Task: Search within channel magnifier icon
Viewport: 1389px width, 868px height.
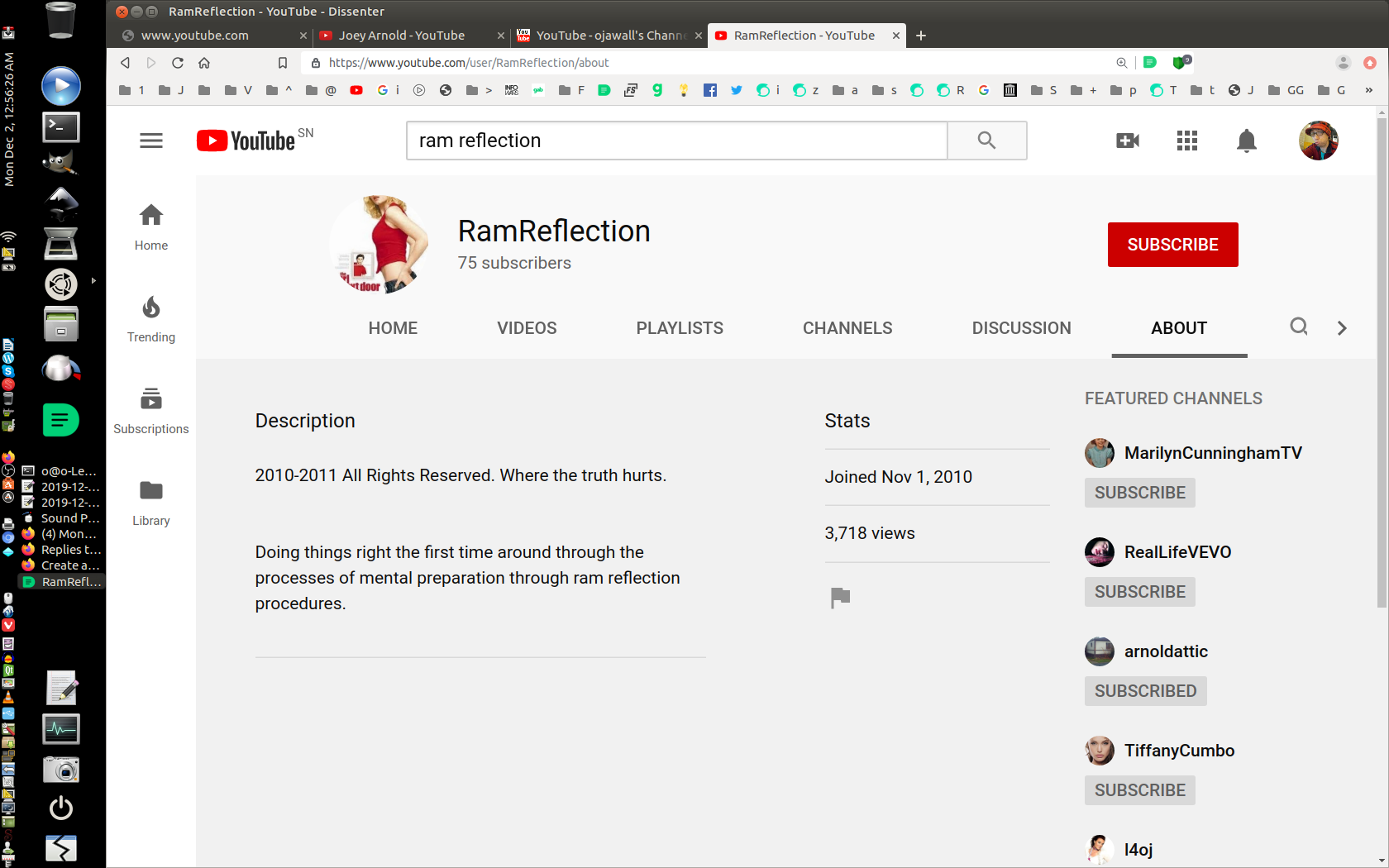Action: [x=1299, y=327]
